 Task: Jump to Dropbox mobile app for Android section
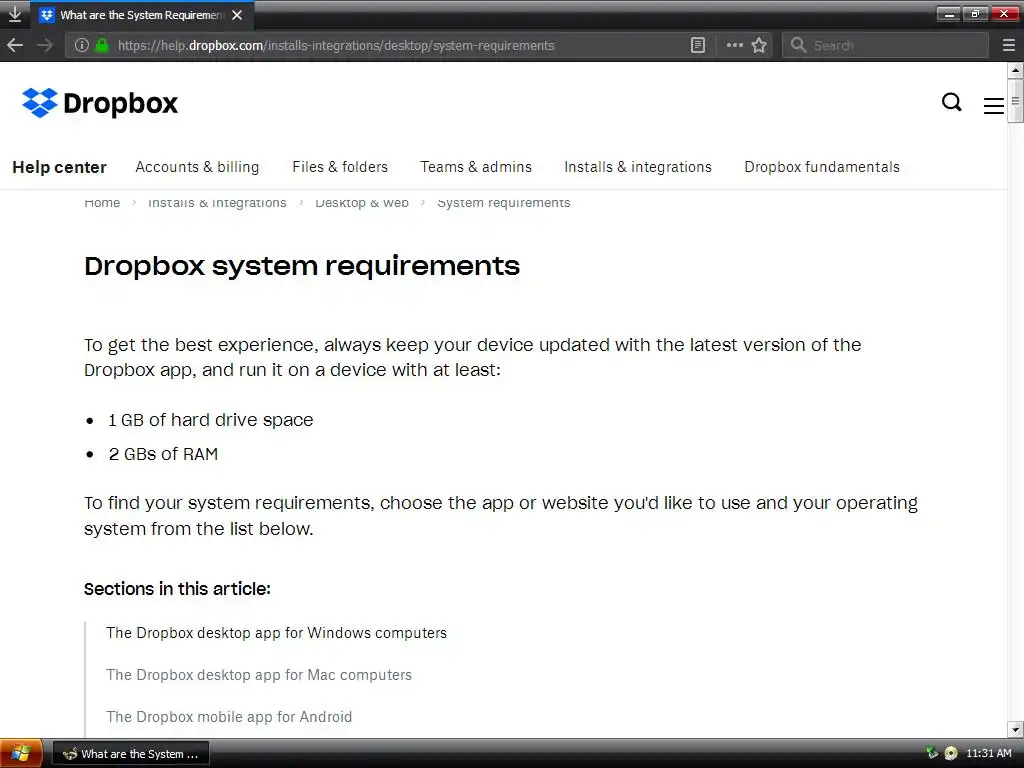point(229,716)
